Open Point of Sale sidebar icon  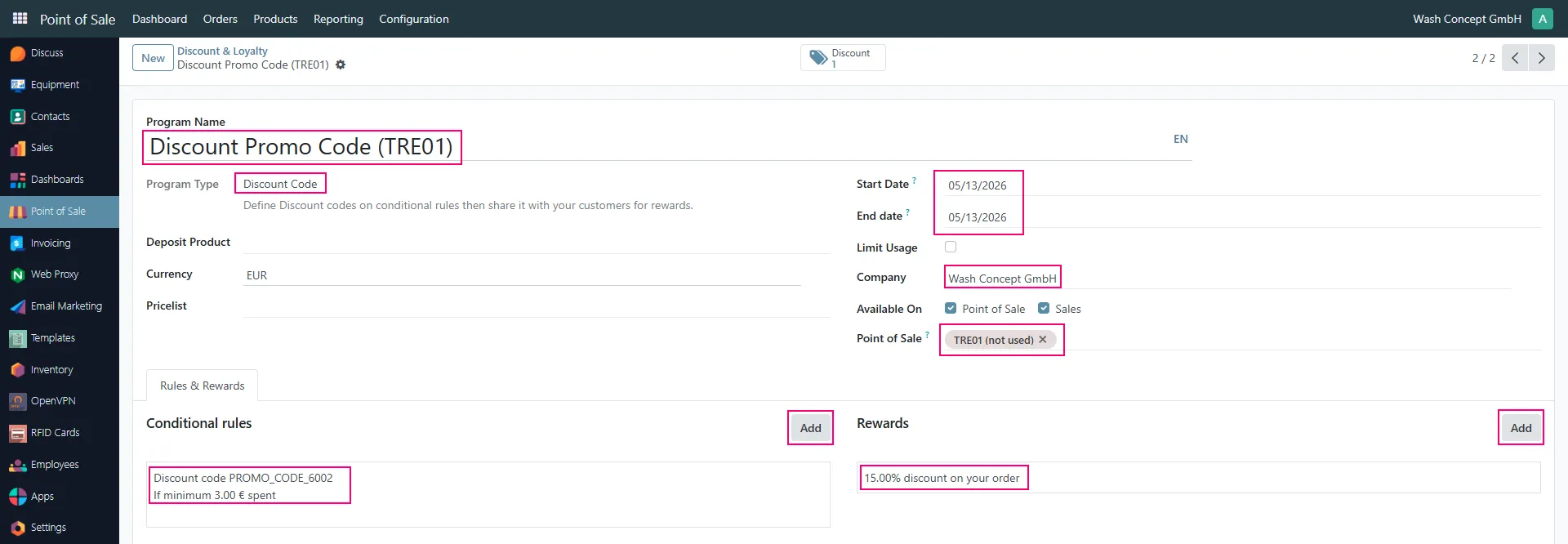17,212
